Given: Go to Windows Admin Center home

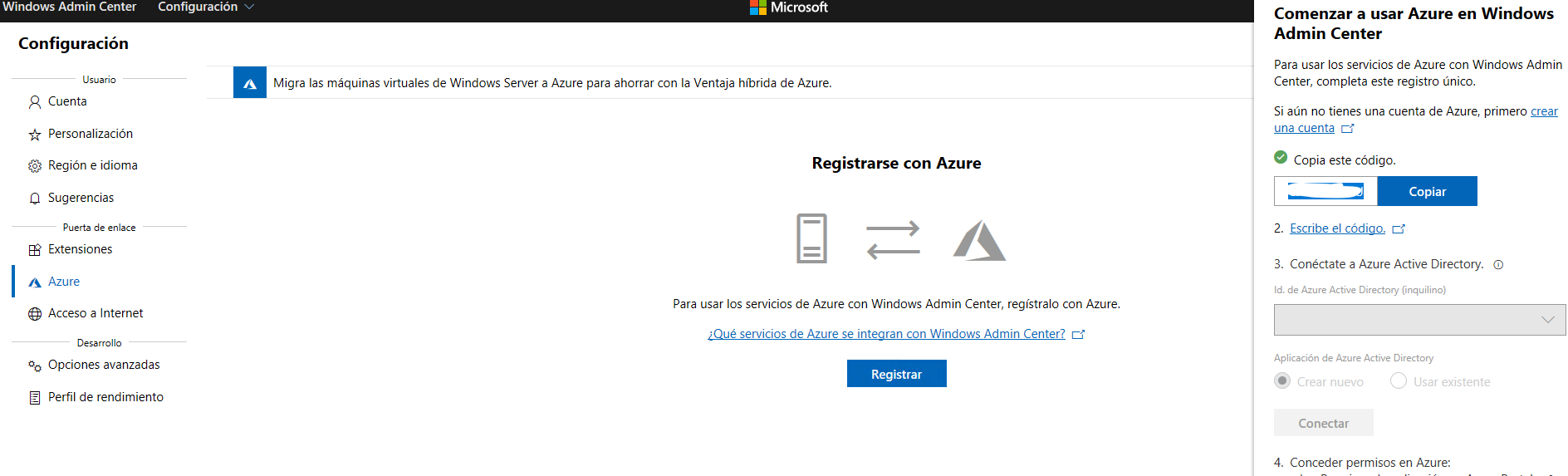Looking at the screenshot, I should click(x=70, y=7).
